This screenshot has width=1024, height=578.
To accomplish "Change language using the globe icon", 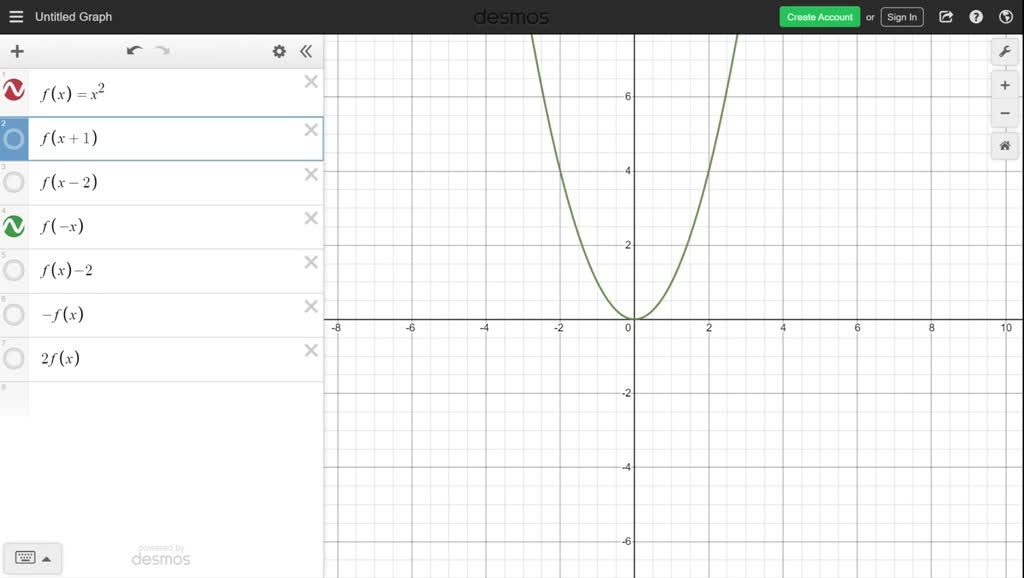I will click(x=1005, y=16).
